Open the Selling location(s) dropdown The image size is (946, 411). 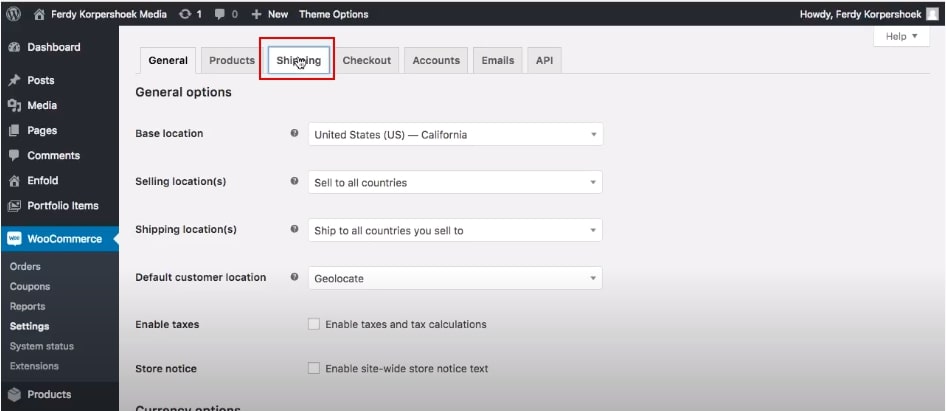click(x=456, y=182)
